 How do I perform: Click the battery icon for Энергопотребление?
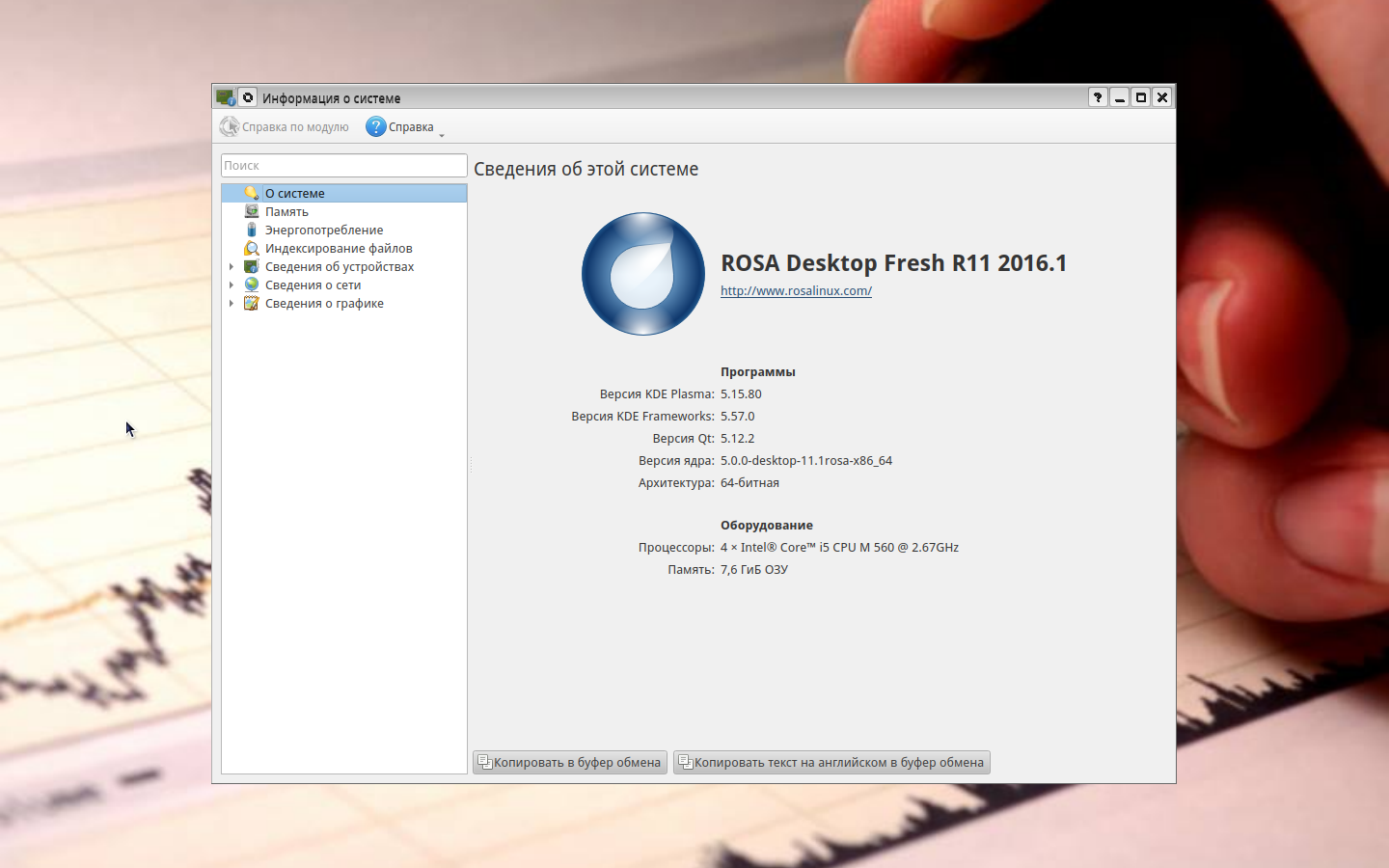tap(252, 230)
